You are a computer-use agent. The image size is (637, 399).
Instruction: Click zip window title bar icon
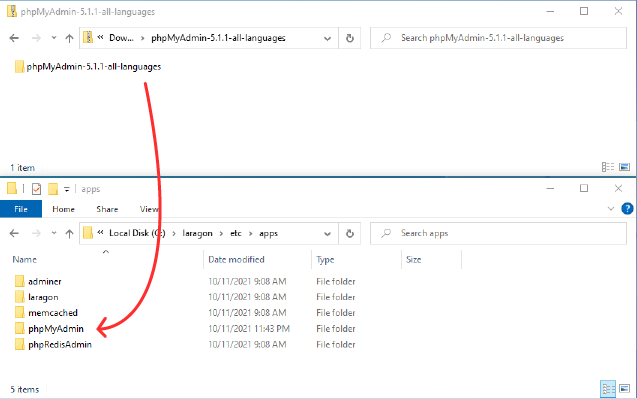12,11
